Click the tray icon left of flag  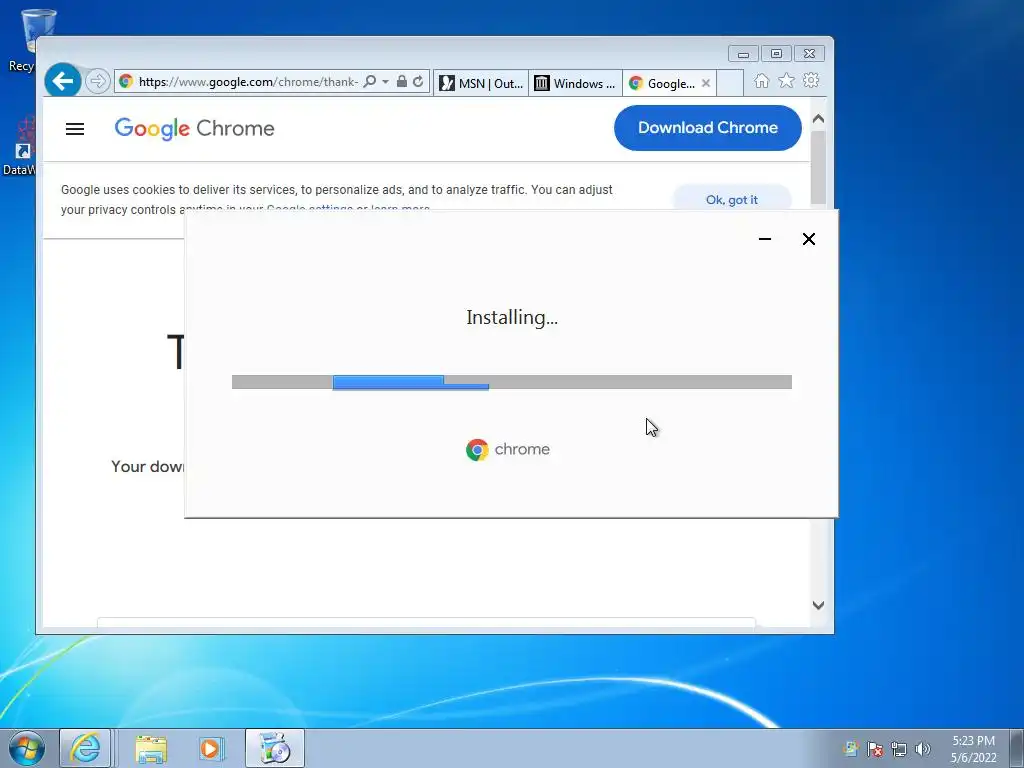851,749
